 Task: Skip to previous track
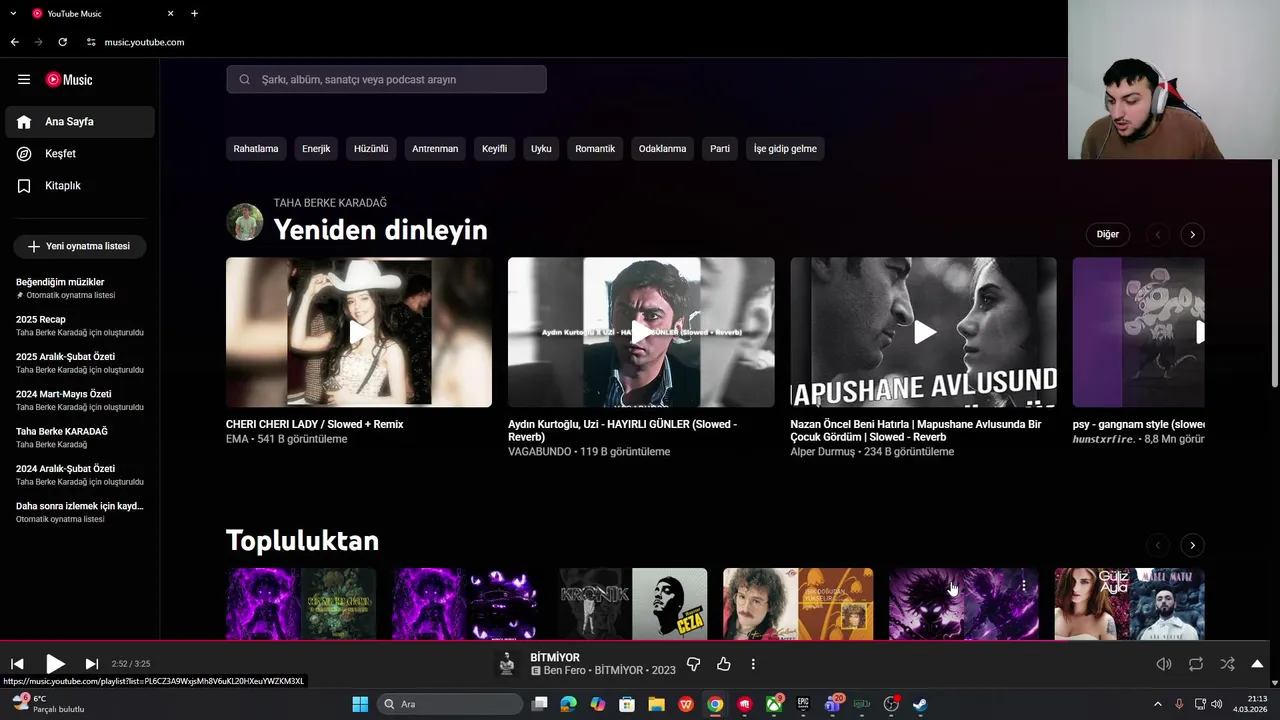(17, 664)
